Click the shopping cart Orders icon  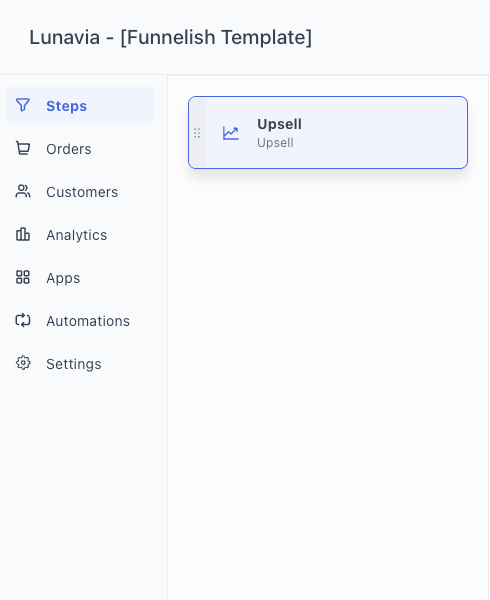tap(23, 148)
